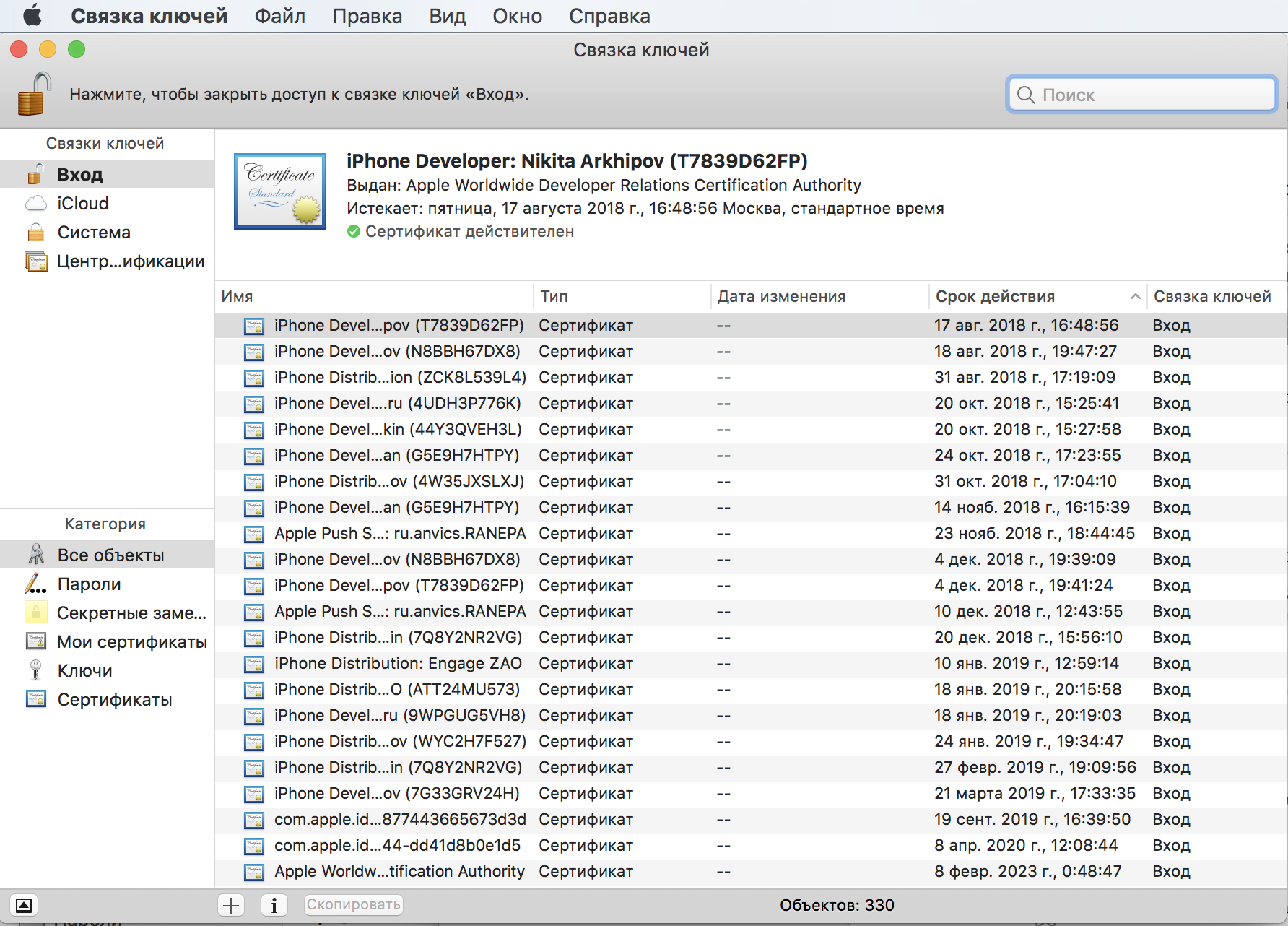
Task: Select Apple Push S...: ru.anvics.RANEPA expiring 23 нояб. 2018
Action: pos(751,533)
